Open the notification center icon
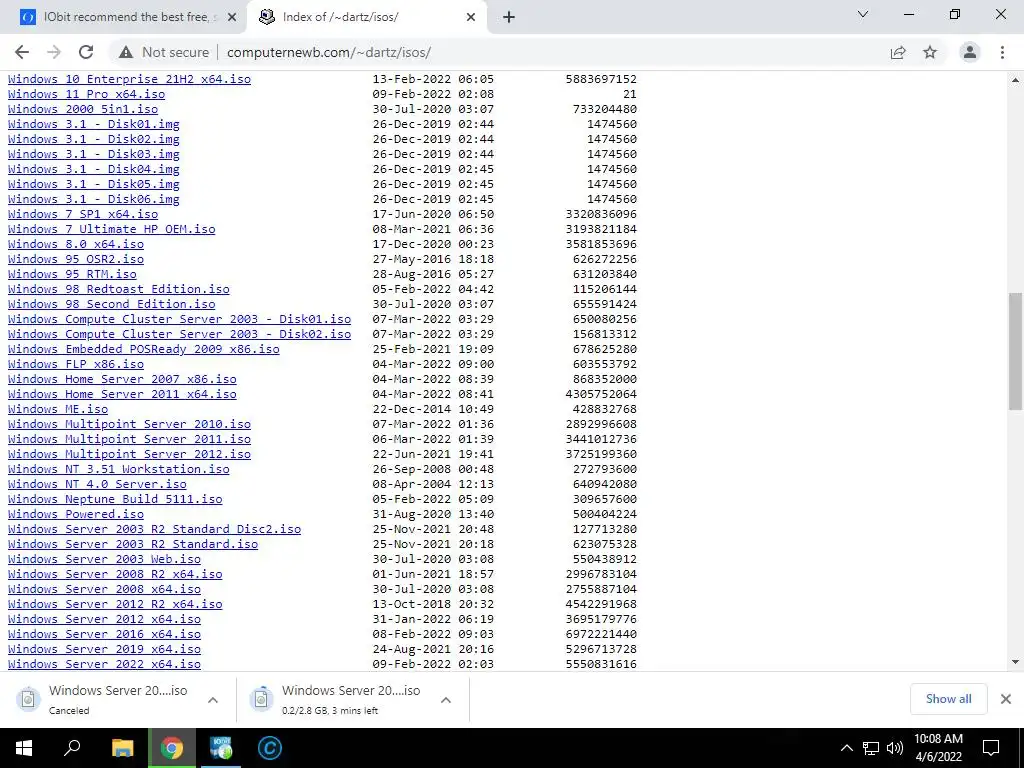This screenshot has width=1024, height=768. coord(991,748)
